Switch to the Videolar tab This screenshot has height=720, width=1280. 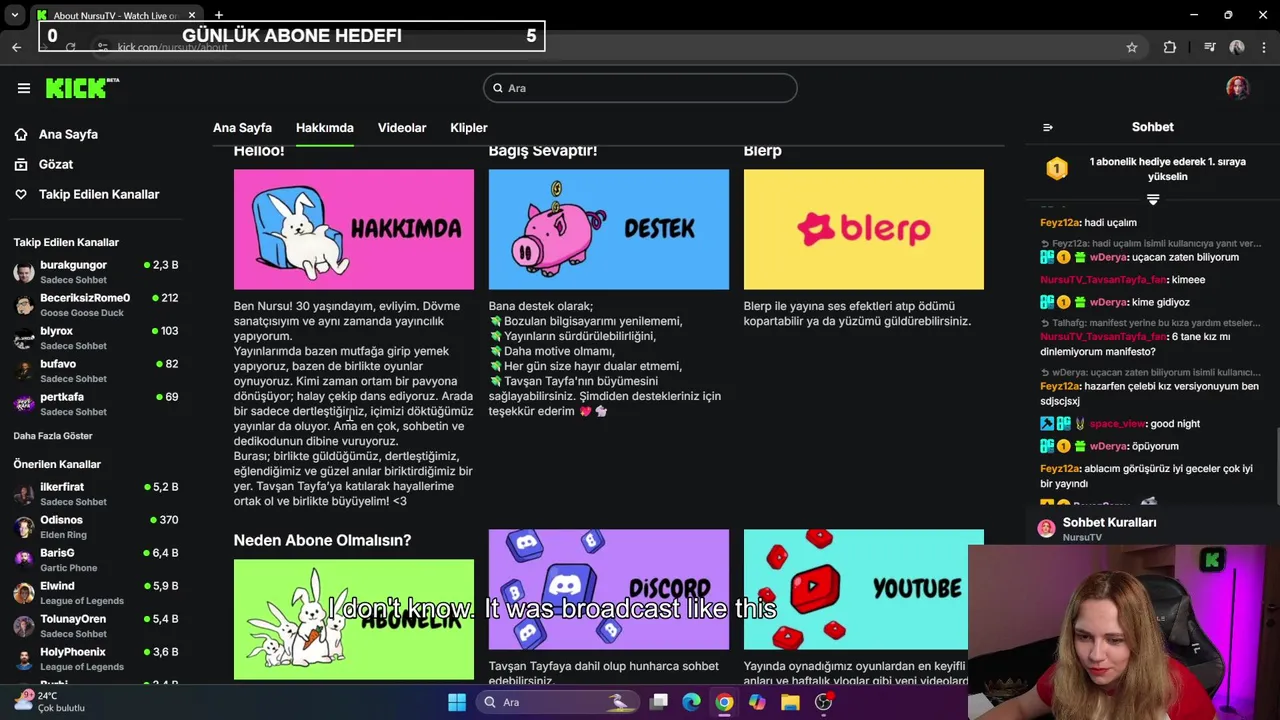pos(402,128)
